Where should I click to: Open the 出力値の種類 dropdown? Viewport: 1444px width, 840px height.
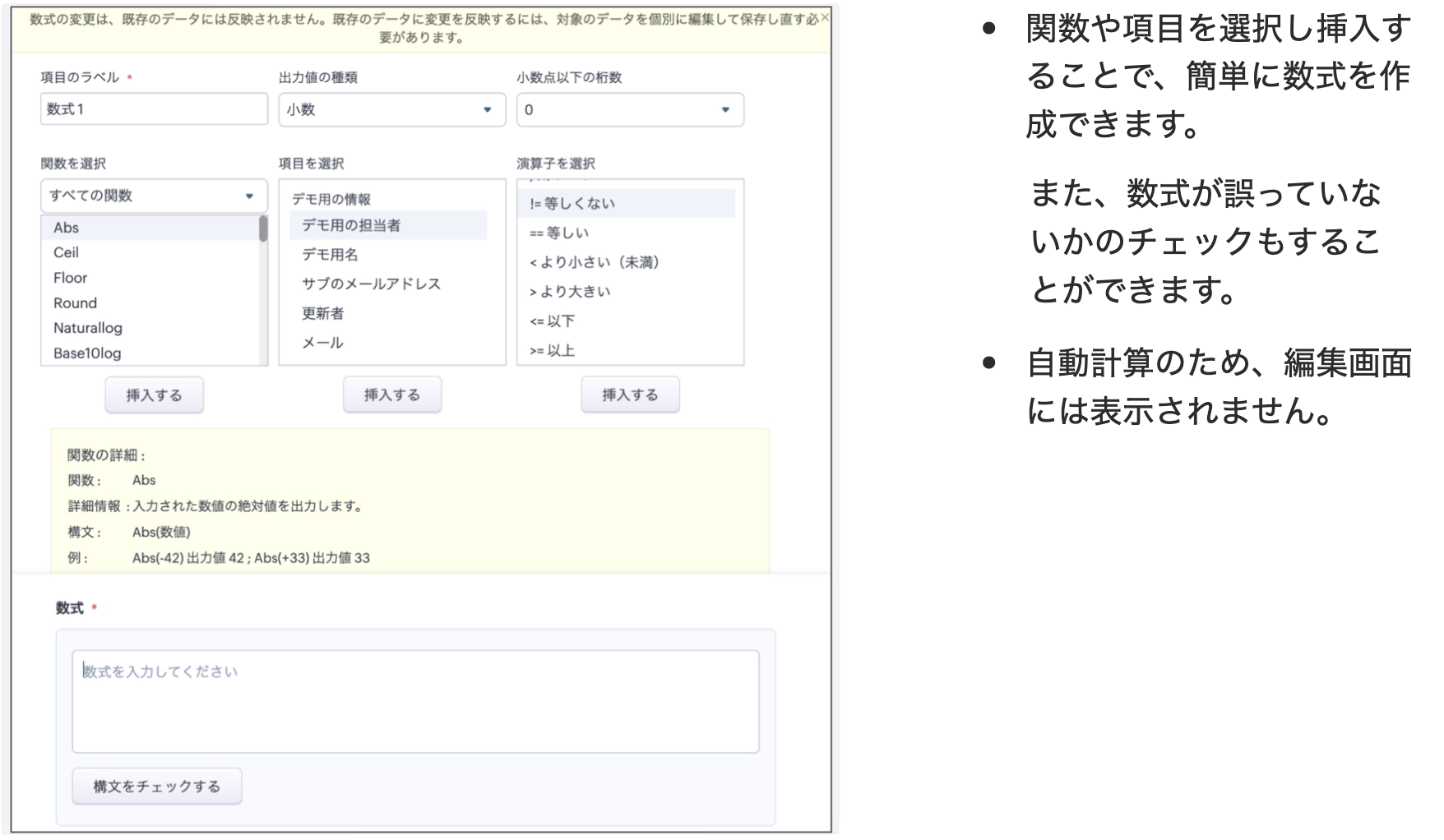(x=391, y=110)
